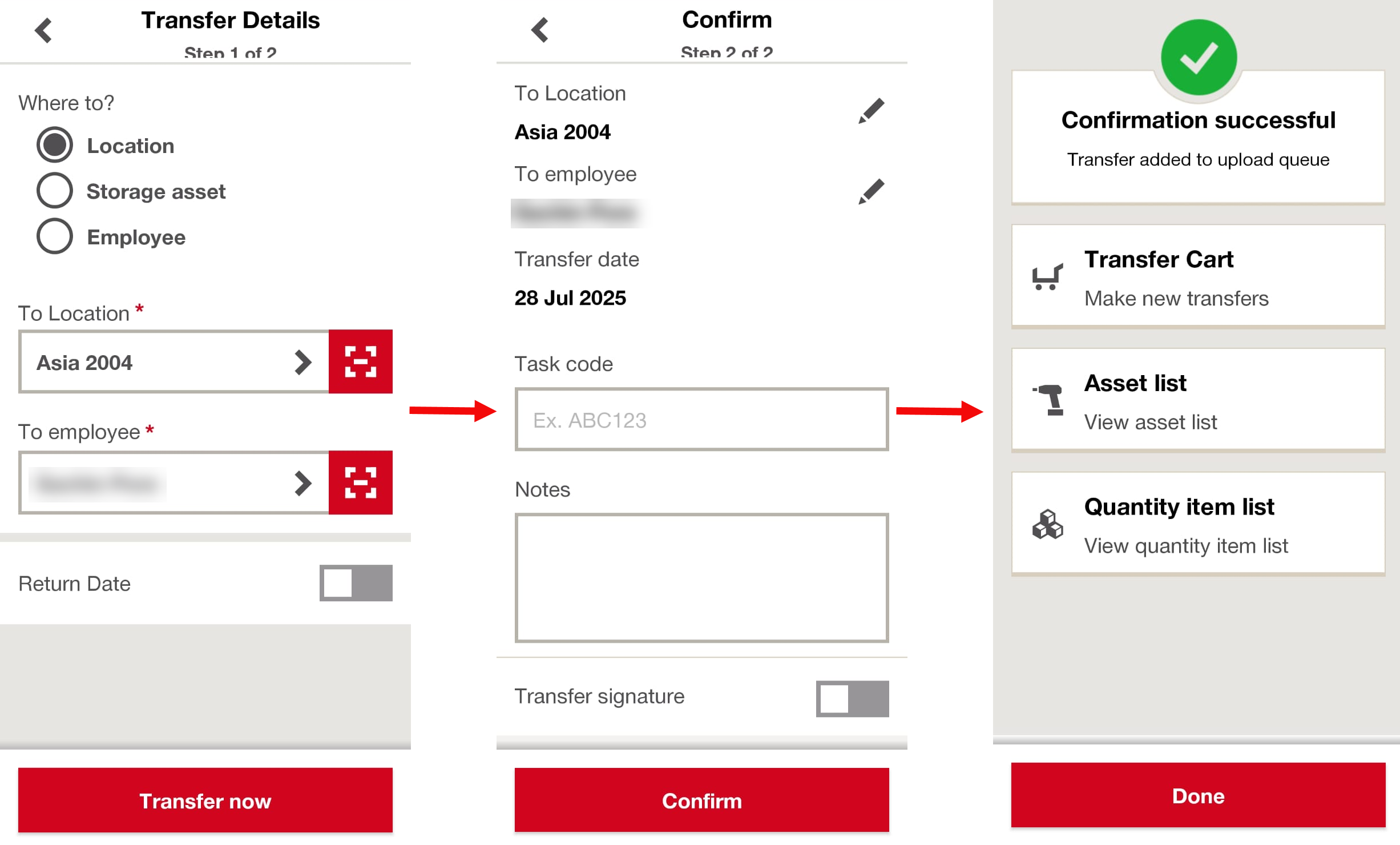Viewport: 1400px width, 845px height.
Task: Focus the Task code input field
Action: pos(701,420)
